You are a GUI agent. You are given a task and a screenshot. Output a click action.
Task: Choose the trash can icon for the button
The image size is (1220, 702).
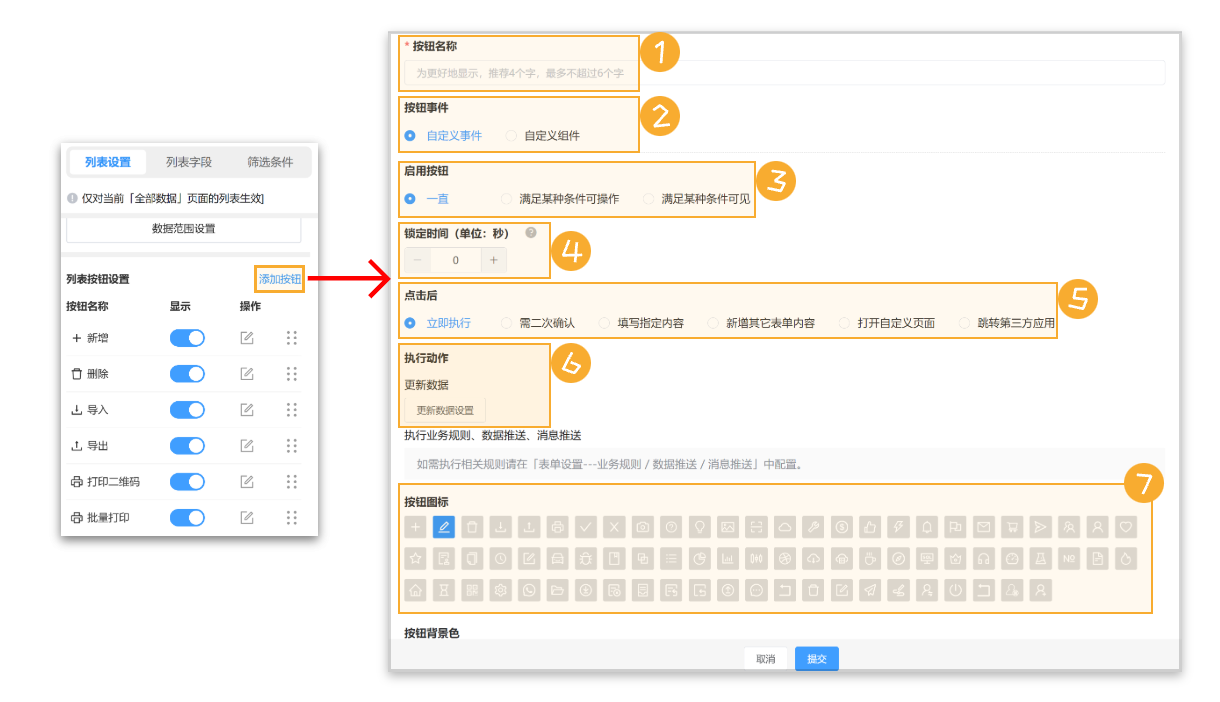click(472, 528)
